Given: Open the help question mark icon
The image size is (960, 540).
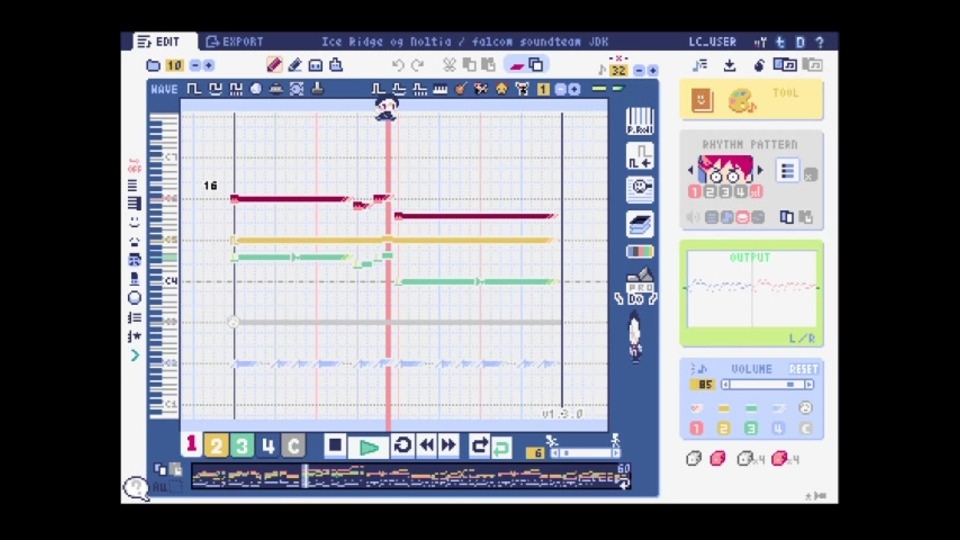Looking at the screenshot, I should [820, 42].
